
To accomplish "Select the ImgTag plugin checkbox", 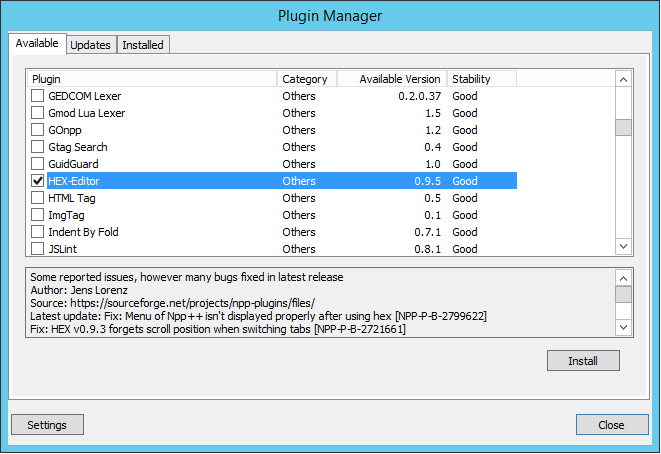I will [x=38, y=215].
